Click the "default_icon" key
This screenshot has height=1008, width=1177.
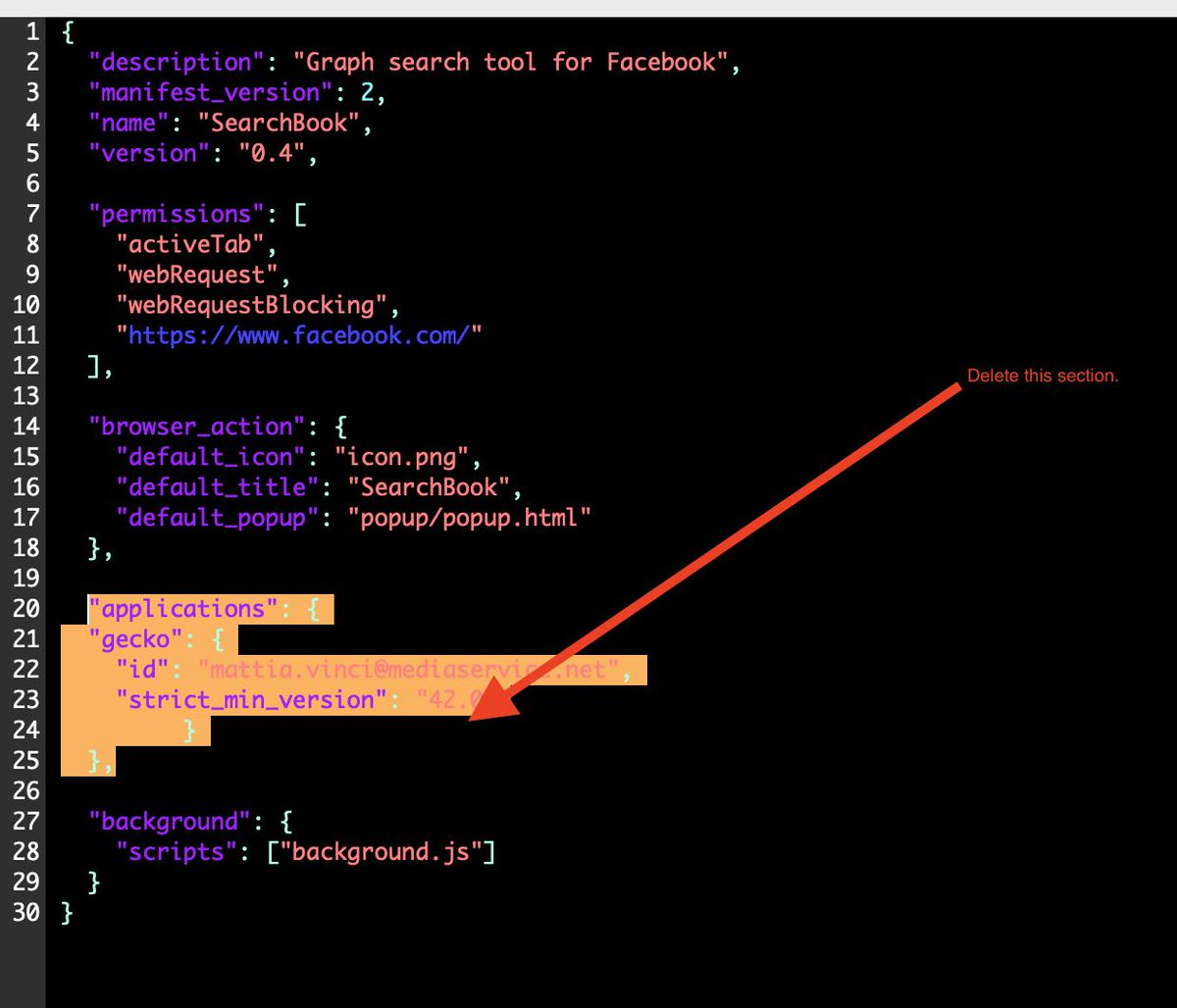click(x=211, y=457)
